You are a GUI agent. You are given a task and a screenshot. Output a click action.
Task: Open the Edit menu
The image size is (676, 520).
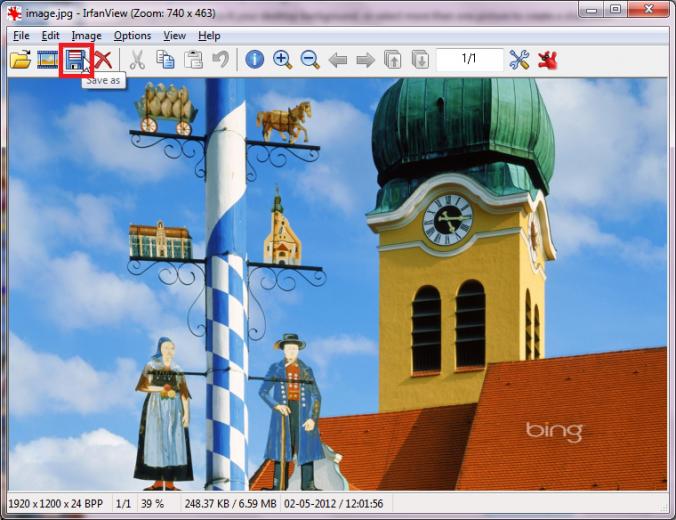click(x=50, y=36)
